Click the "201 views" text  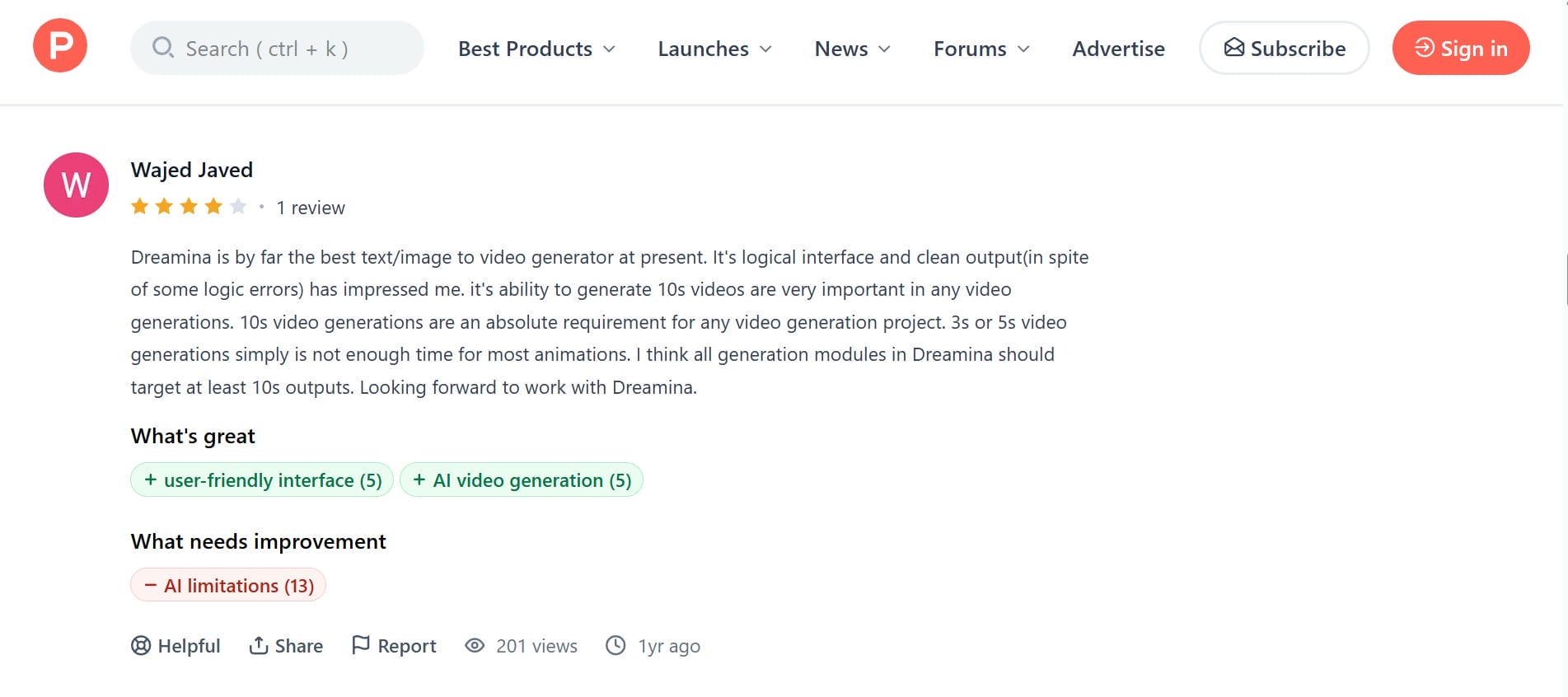point(536,646)
